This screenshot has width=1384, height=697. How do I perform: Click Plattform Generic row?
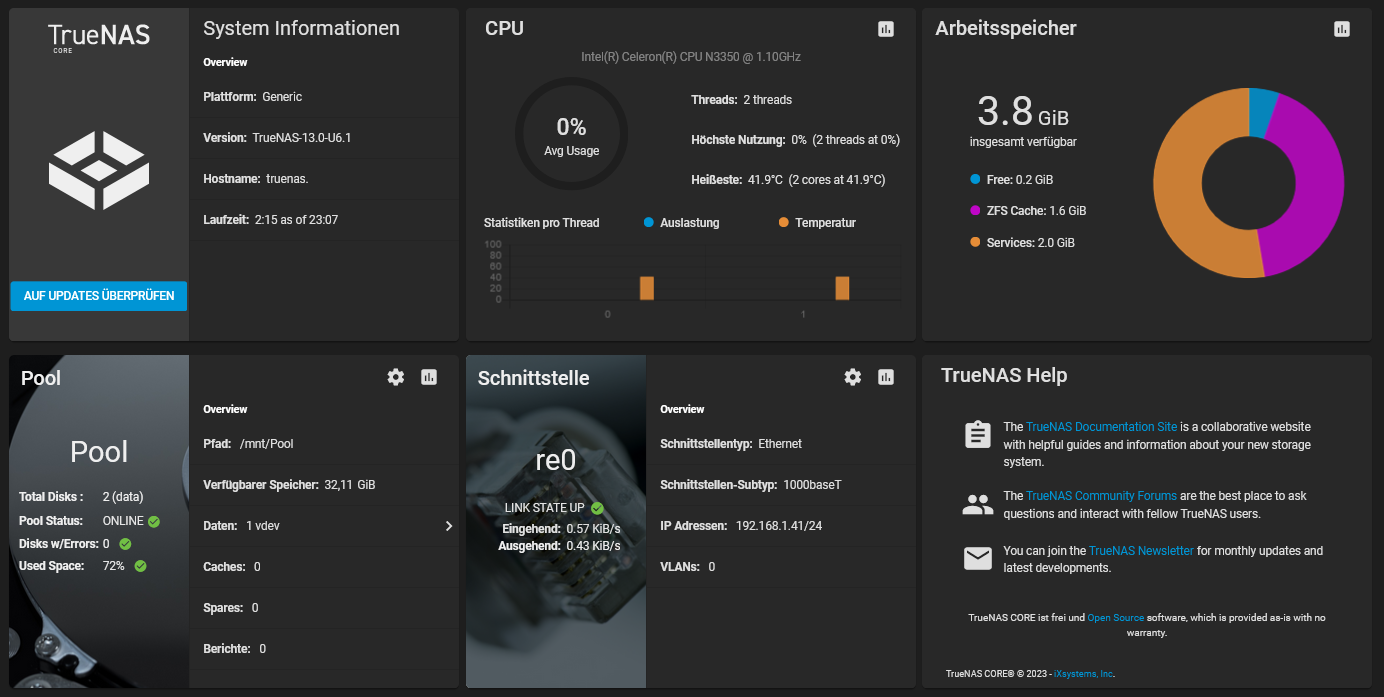pos(323,97)
